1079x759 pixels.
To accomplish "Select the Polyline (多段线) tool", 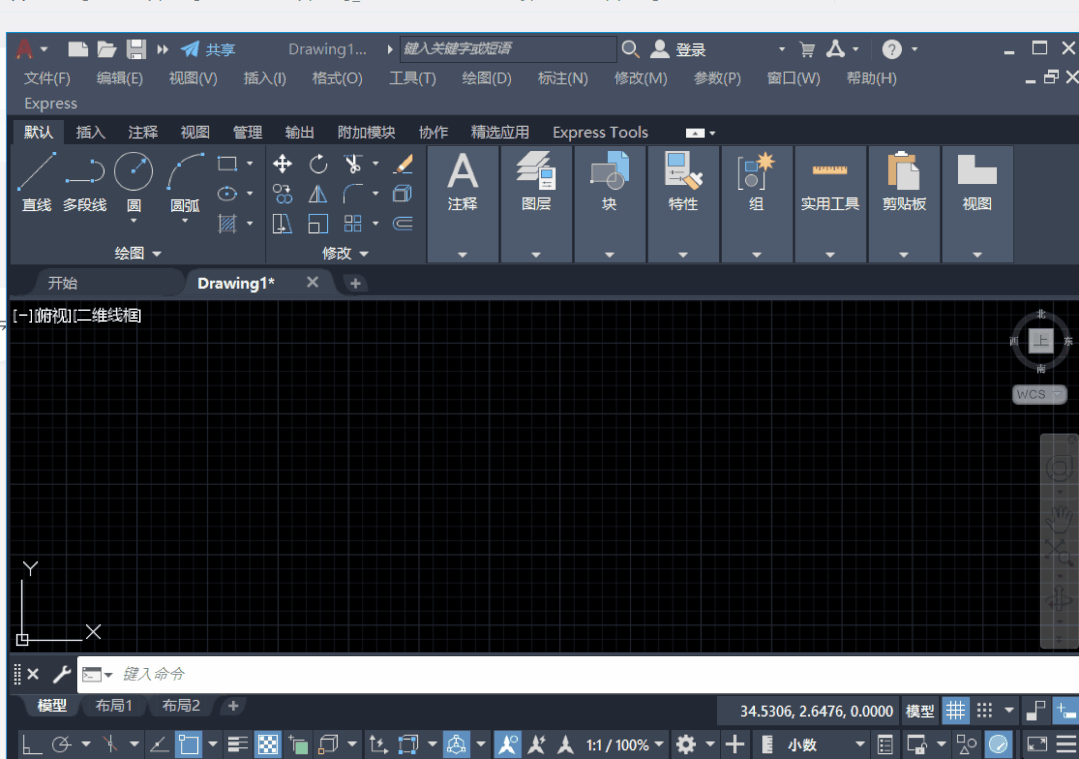I will [85, 182].
